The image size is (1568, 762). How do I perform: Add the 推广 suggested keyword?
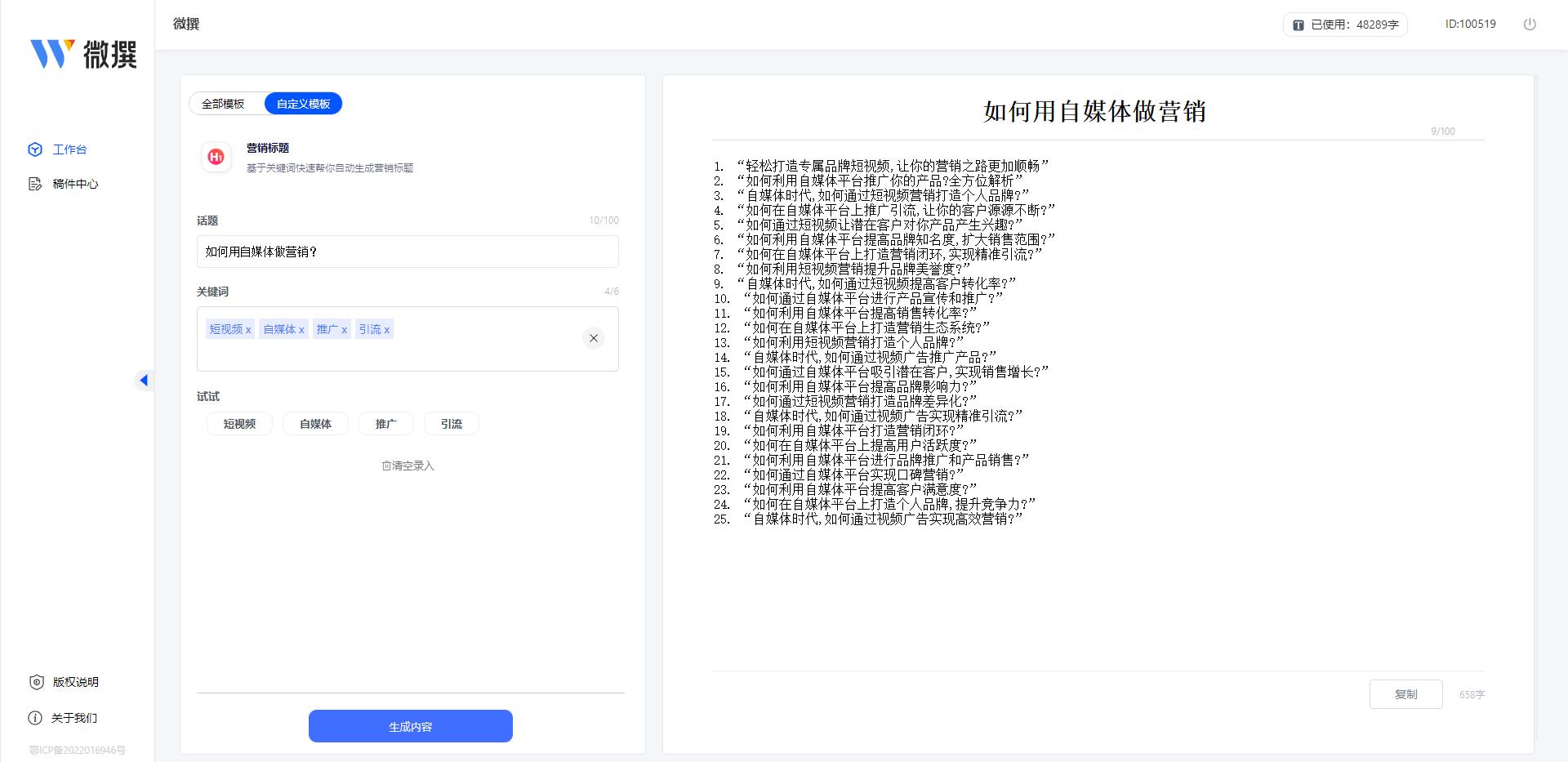point(385,423)
